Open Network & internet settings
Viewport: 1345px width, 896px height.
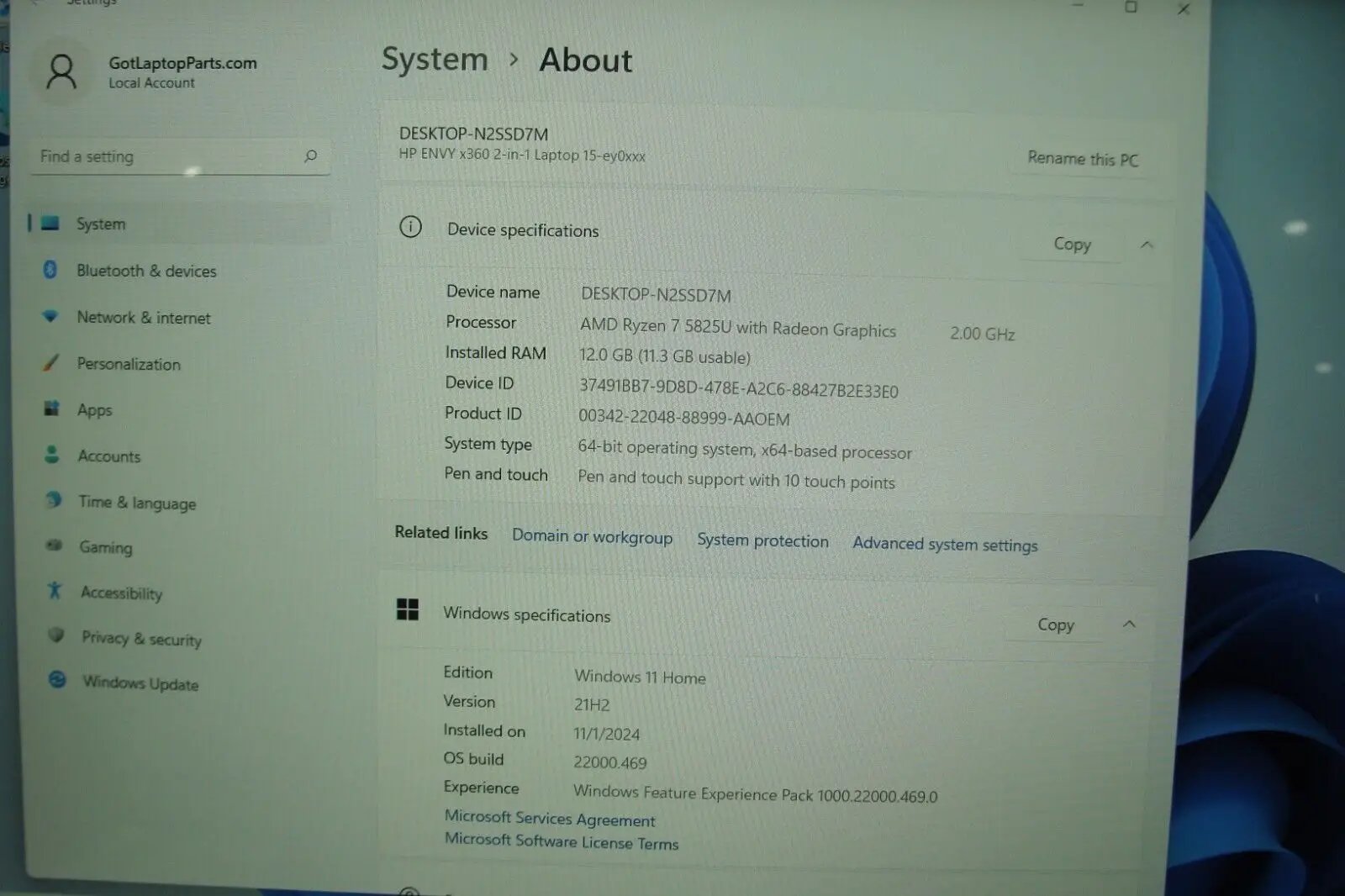(144, 318)
